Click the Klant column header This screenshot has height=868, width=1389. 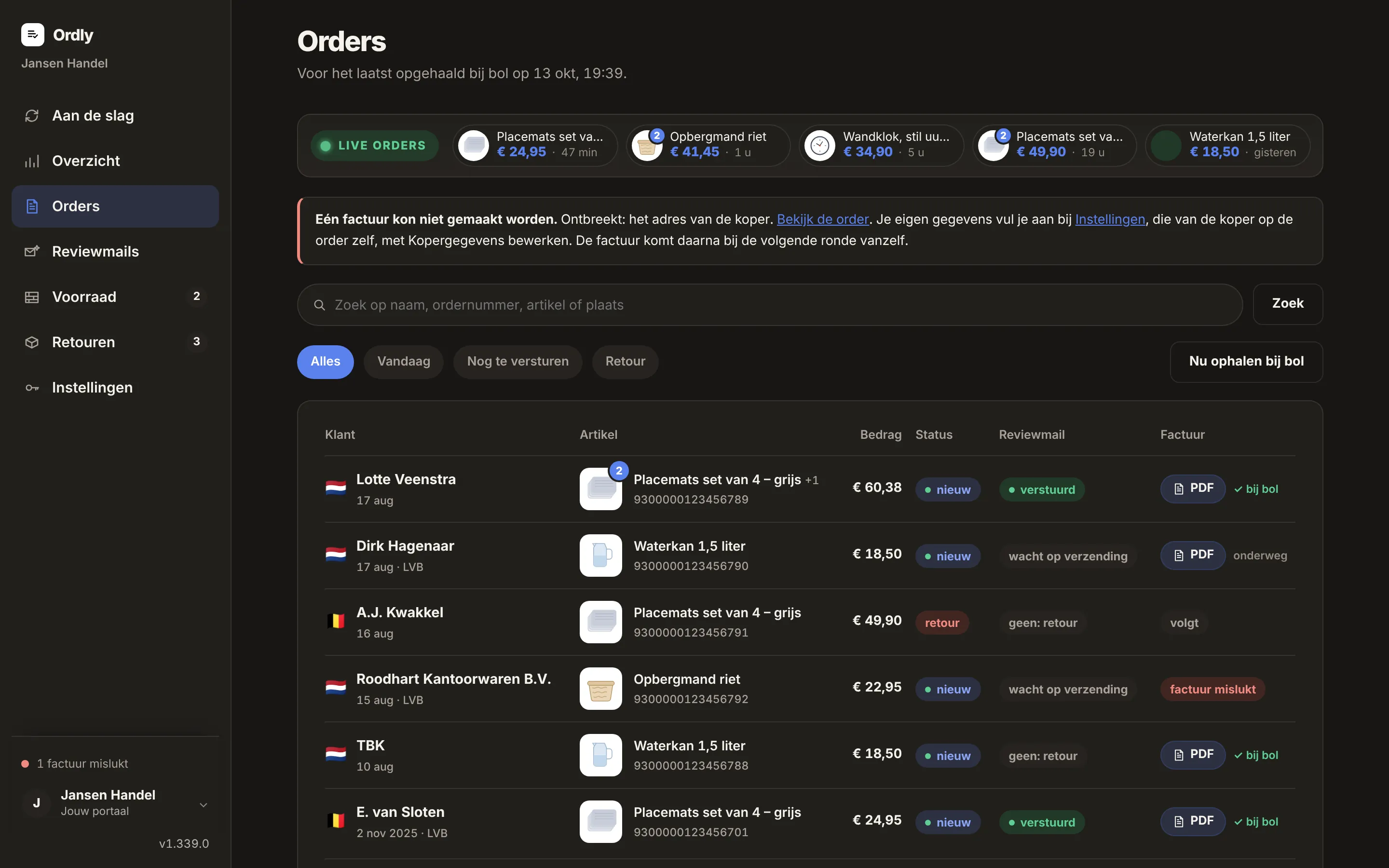[340, 434]
